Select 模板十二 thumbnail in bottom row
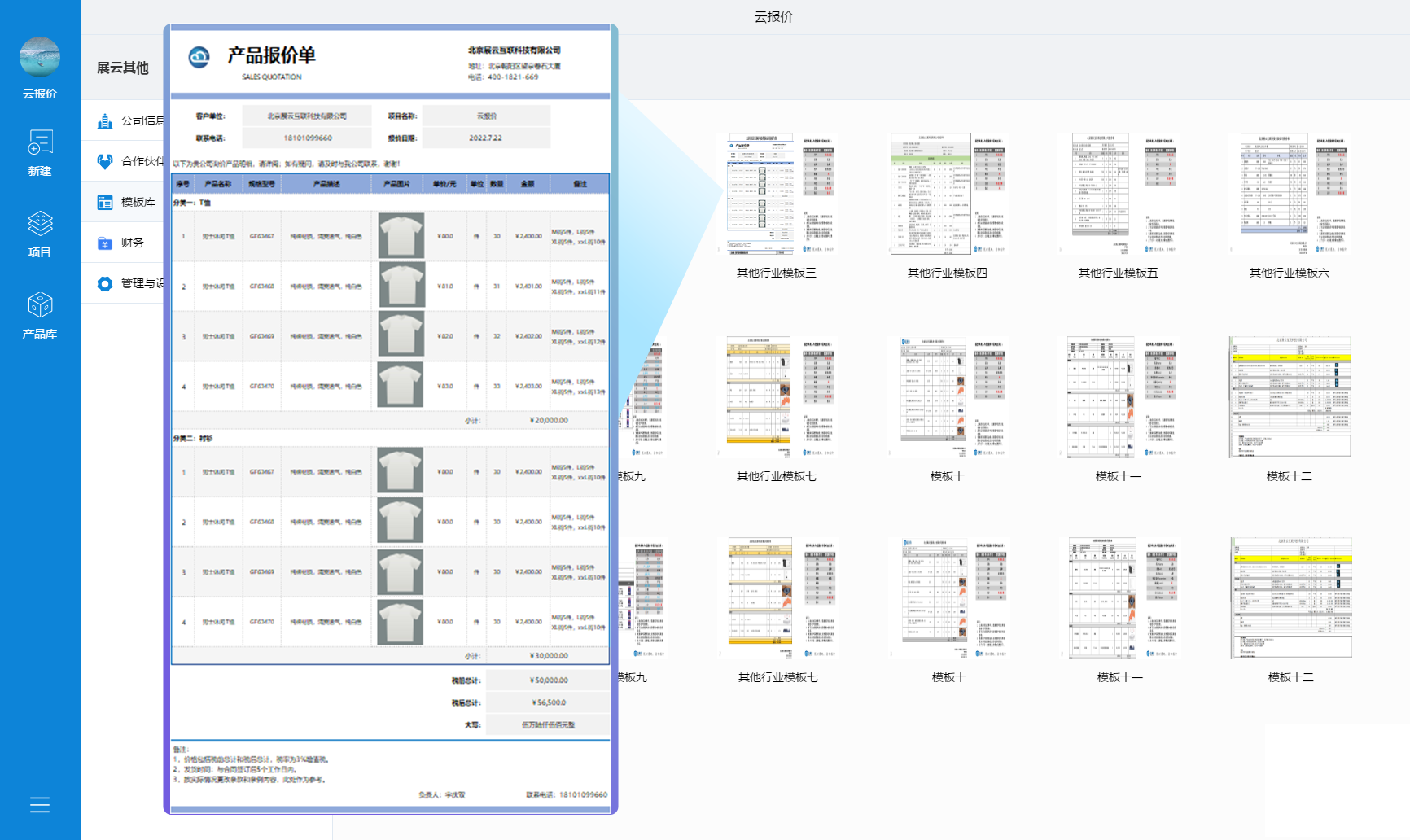Image resolution: width=1410 pixels, height=840 pixels. point(1290,598)
